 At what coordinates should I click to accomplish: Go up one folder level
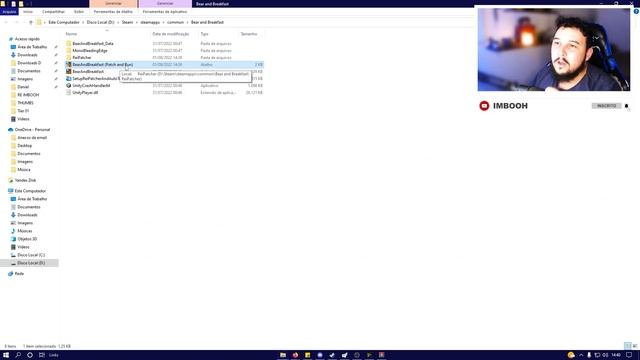click(x=31, y=22)
